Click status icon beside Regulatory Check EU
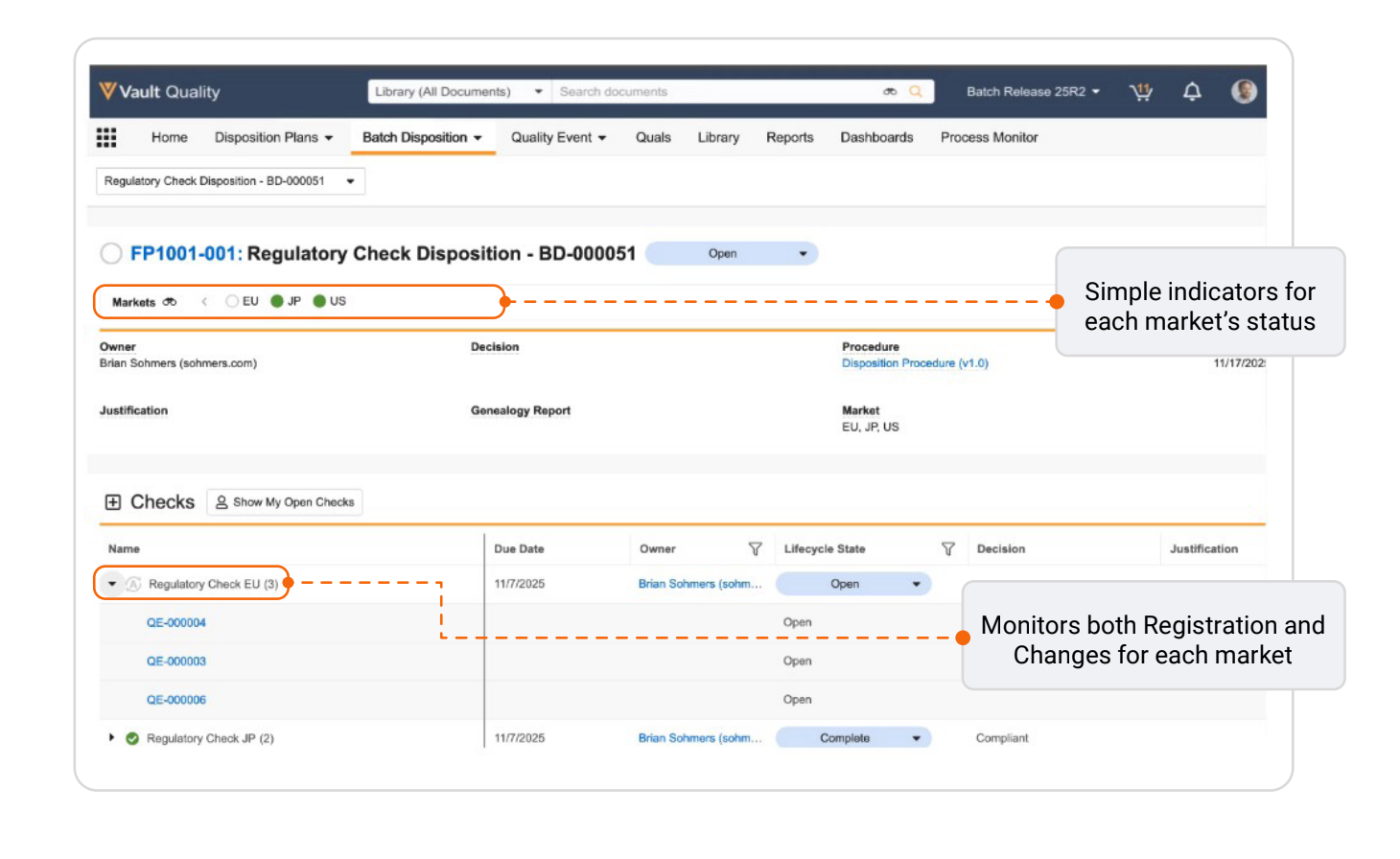1400x859 pixels. (x=133, y=584)
